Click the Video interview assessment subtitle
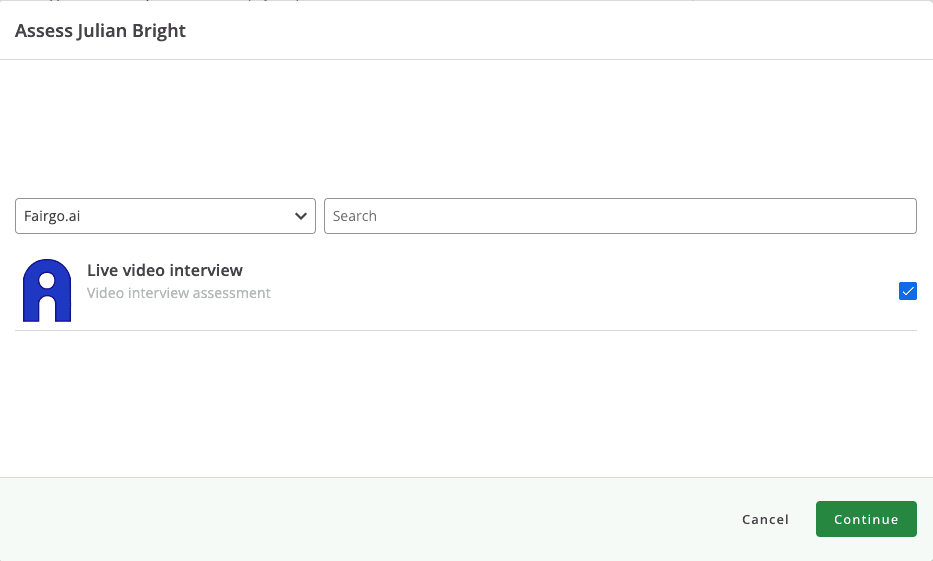 [179, 293]
